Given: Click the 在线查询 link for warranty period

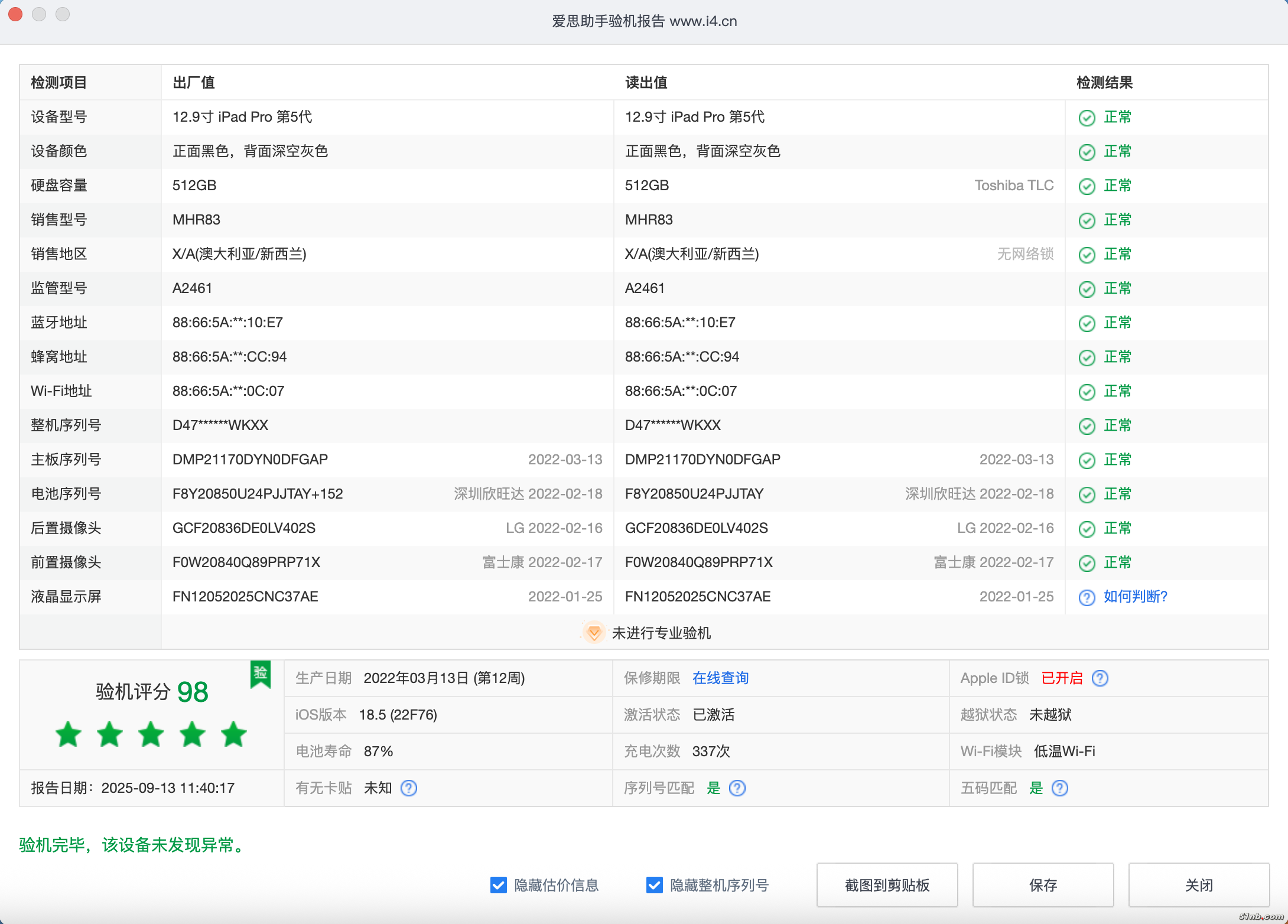Looking at the screenshot, I should [x=720, y=678].
